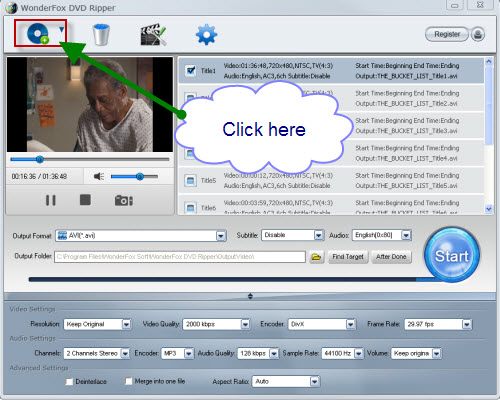Open the Load DVD dropdown arrow
500x400 pixels.
coord(61,30)
